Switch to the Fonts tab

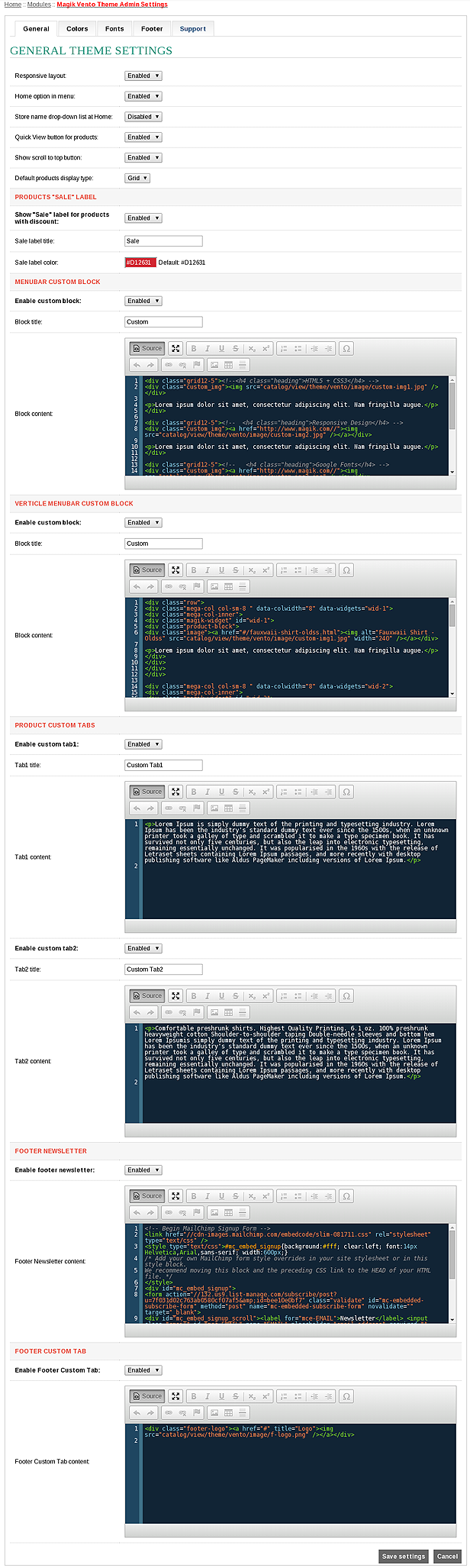(114, 29)
